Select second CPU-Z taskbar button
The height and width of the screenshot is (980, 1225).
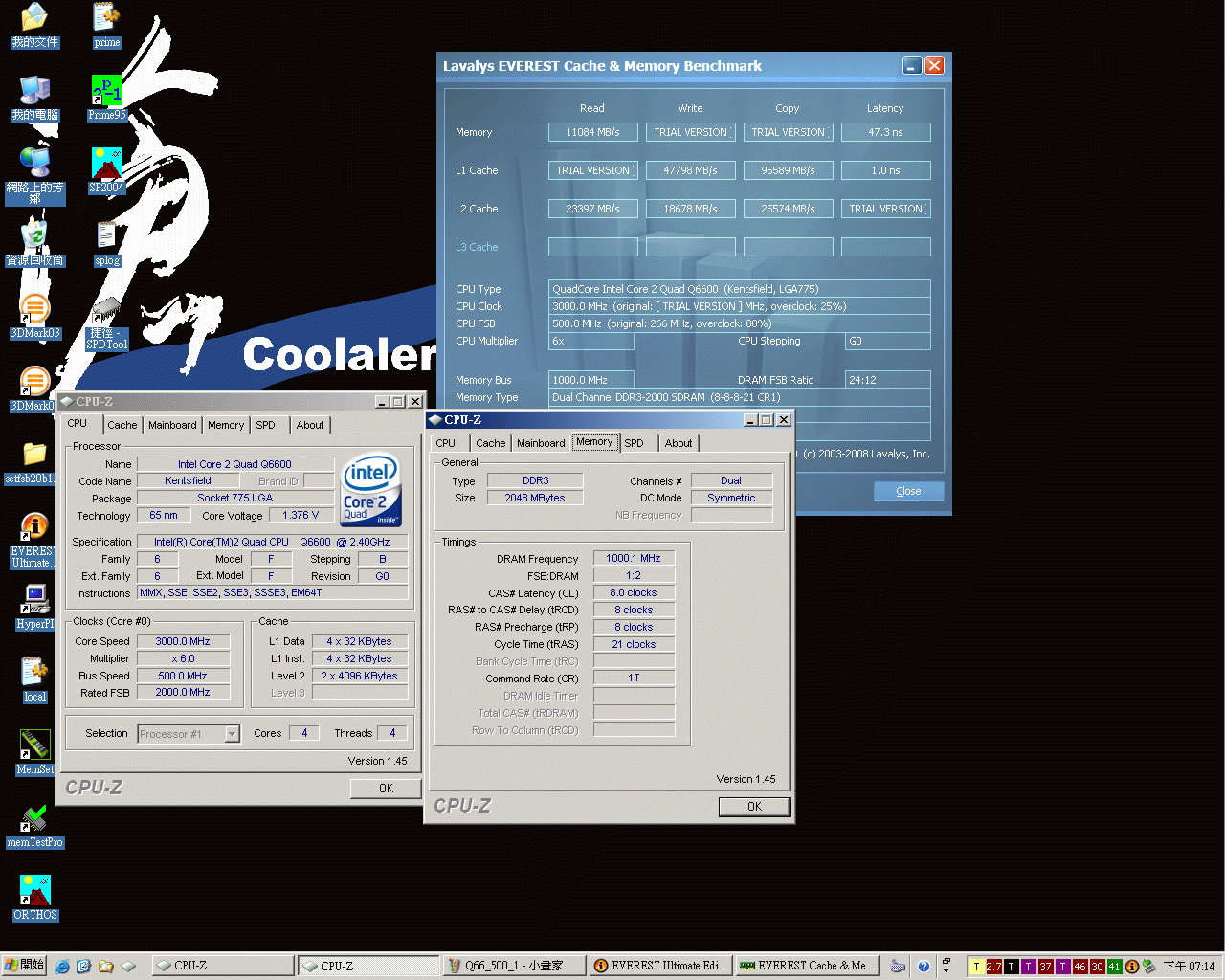click(x=369, y=966)
